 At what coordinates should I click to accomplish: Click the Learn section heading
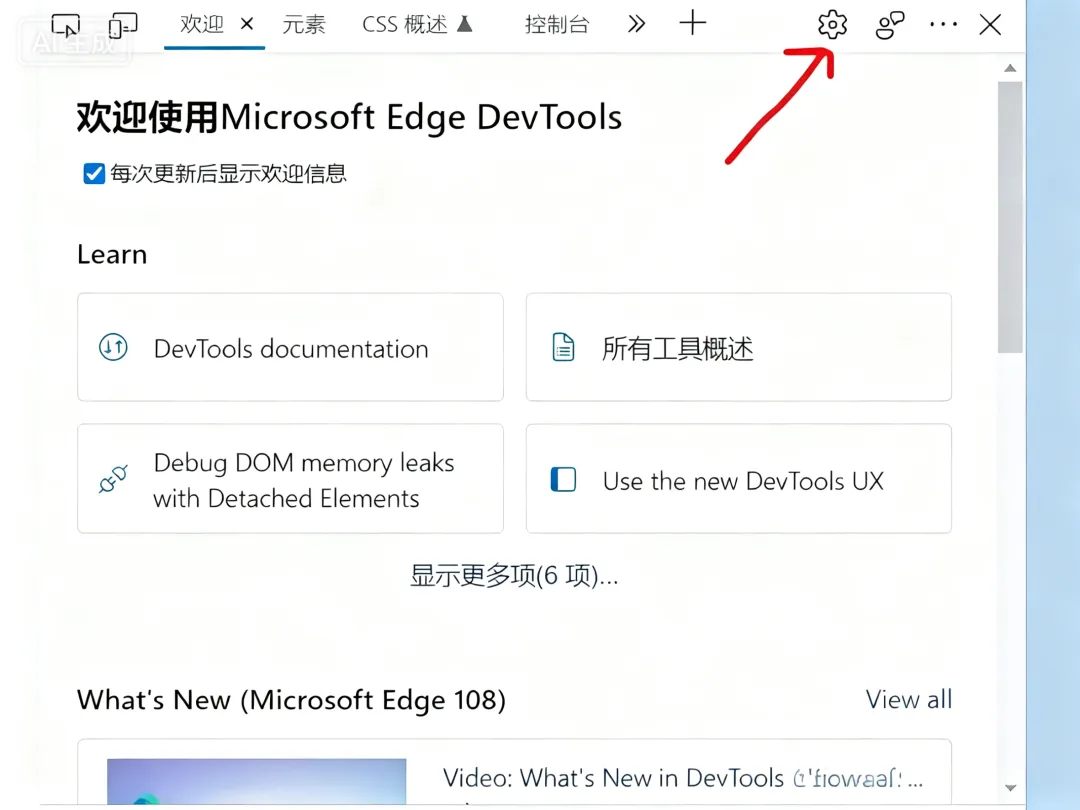coord(112,255)
